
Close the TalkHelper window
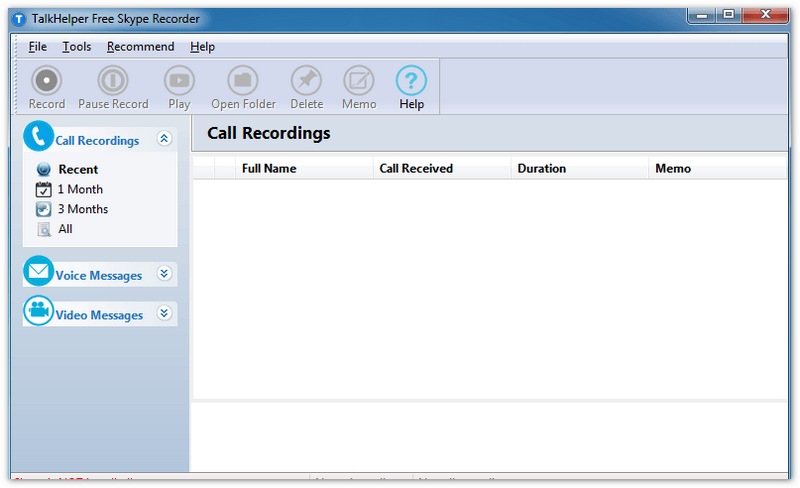point(765,15)
